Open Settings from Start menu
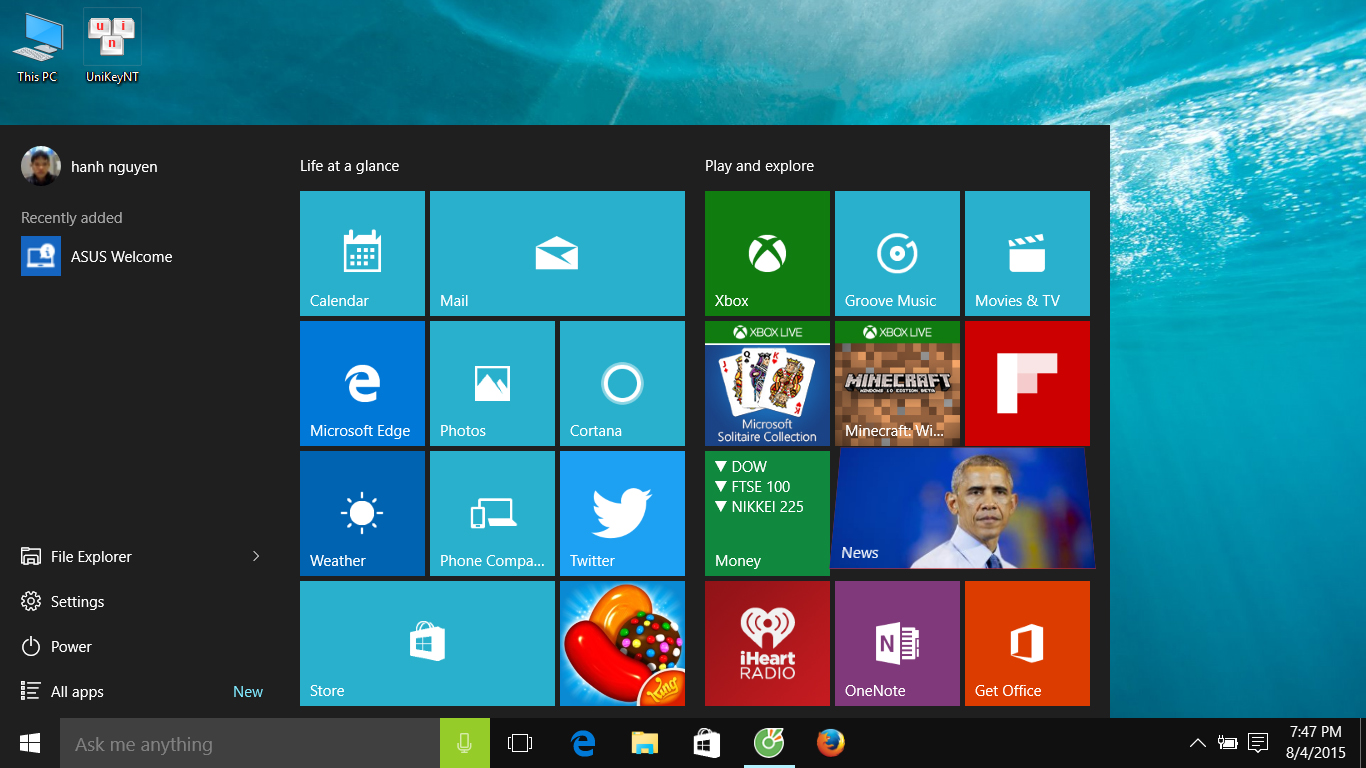This screenshot has width=1366, height=768. (77, 601)
